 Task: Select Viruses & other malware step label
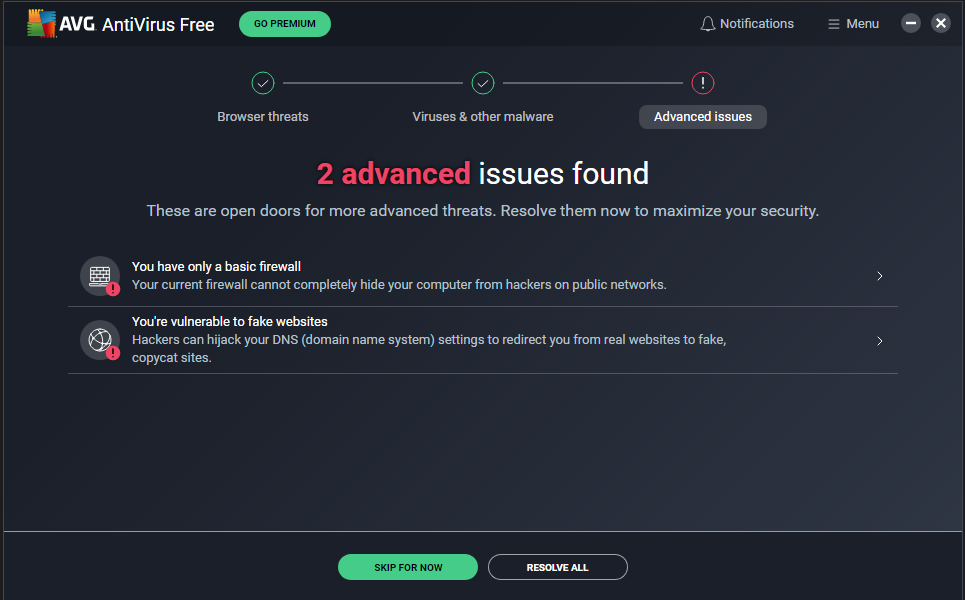point(483,117)
